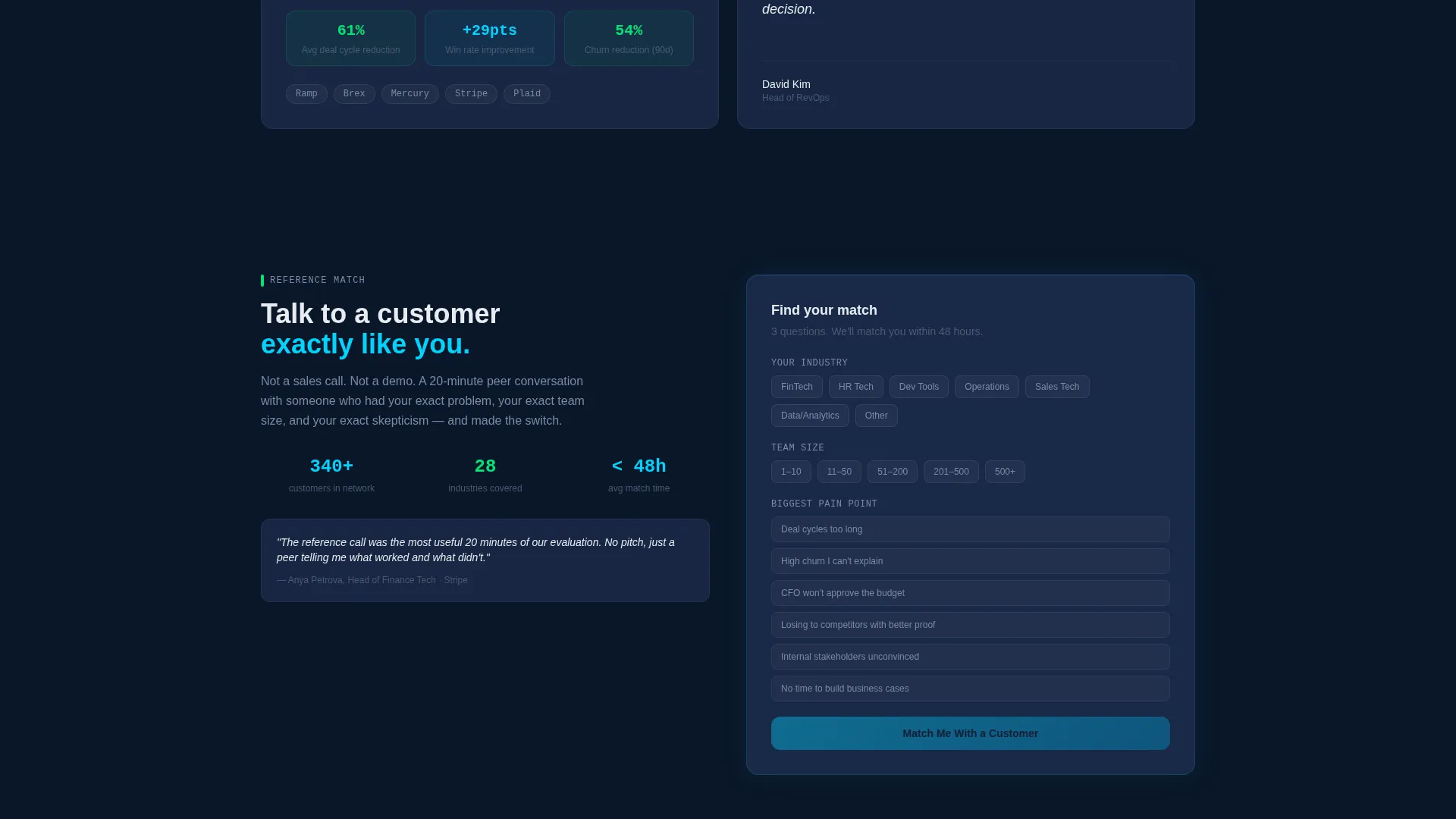Choose High churn I can't explain
Image resolution: width=1456 pixels, height=819 pixels.
click(x=970, y=561)
